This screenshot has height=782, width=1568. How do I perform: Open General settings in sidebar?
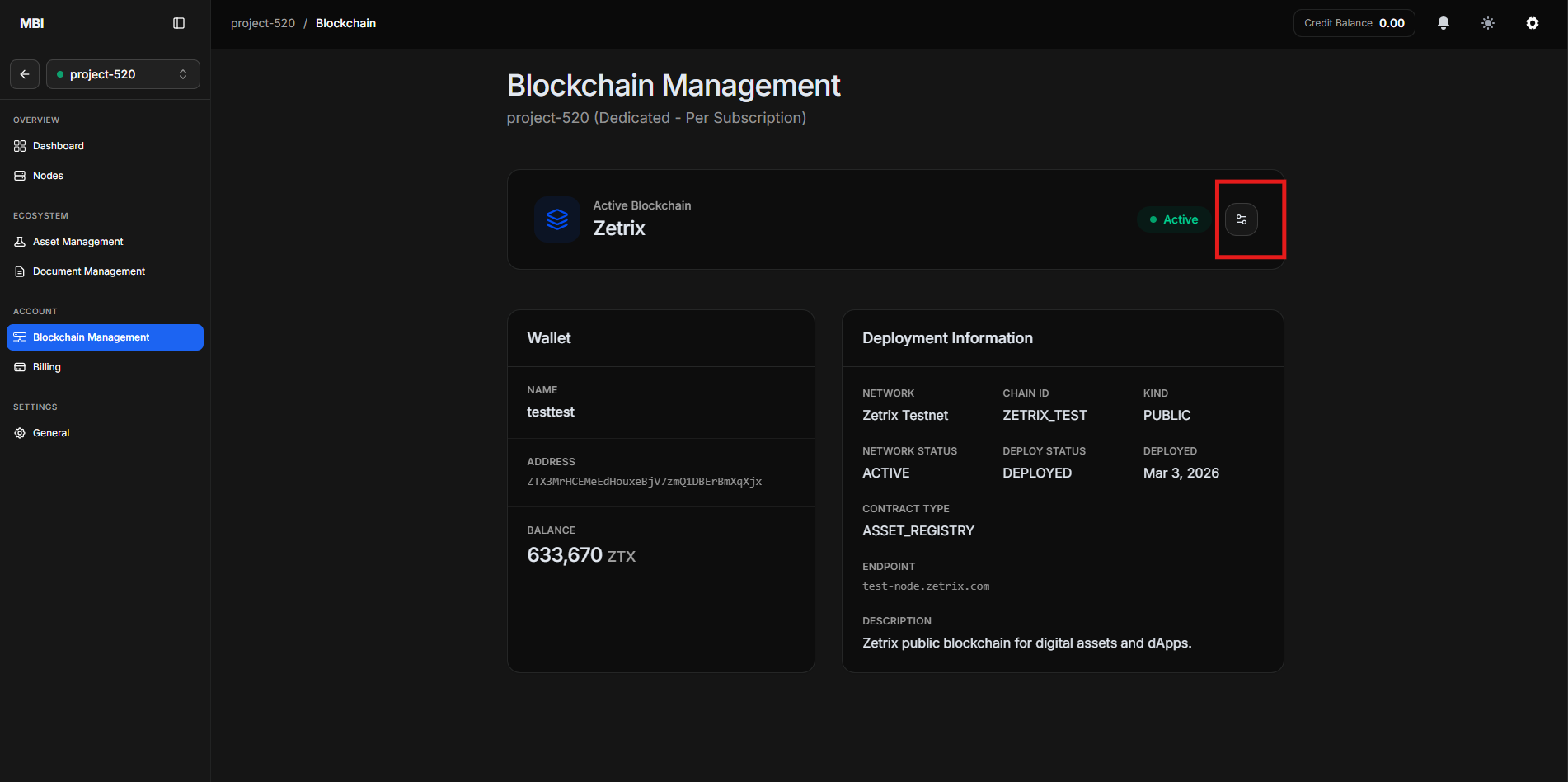point(50,433)
